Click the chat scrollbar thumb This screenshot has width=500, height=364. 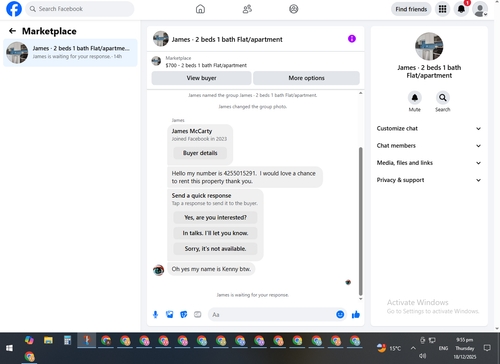[360, 221]
